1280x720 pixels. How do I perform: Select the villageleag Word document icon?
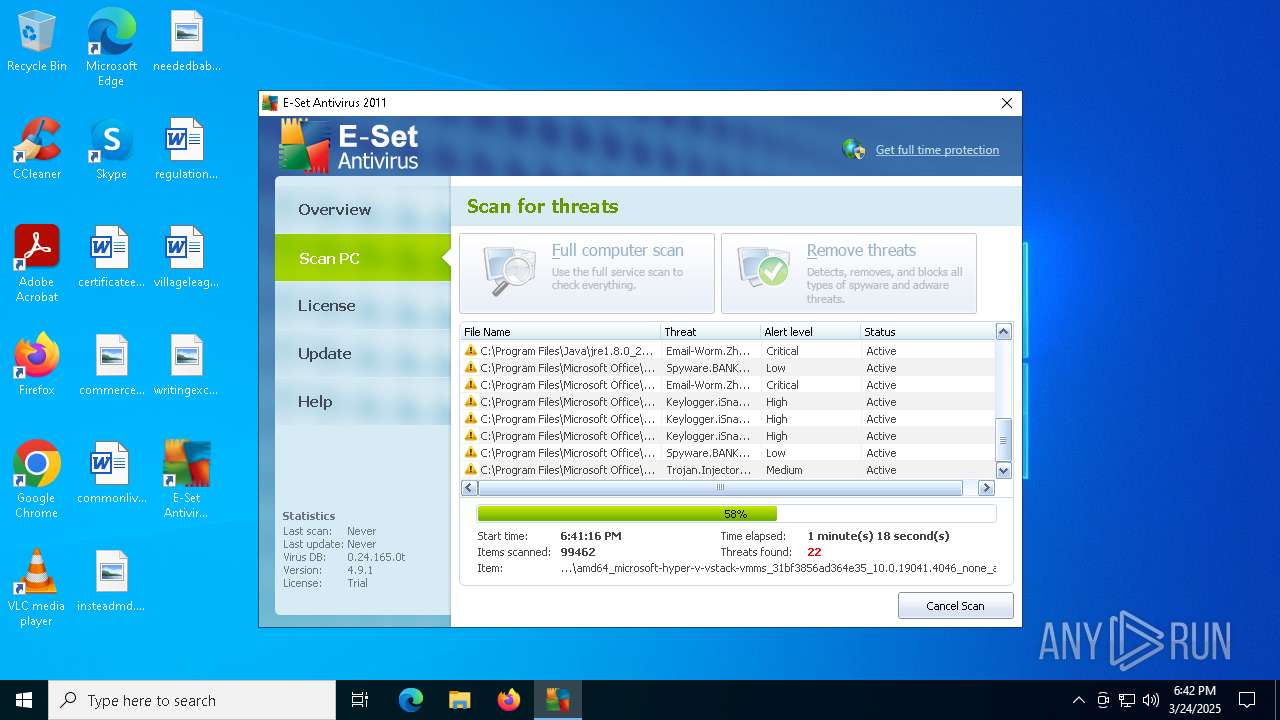tap(186, 258)
